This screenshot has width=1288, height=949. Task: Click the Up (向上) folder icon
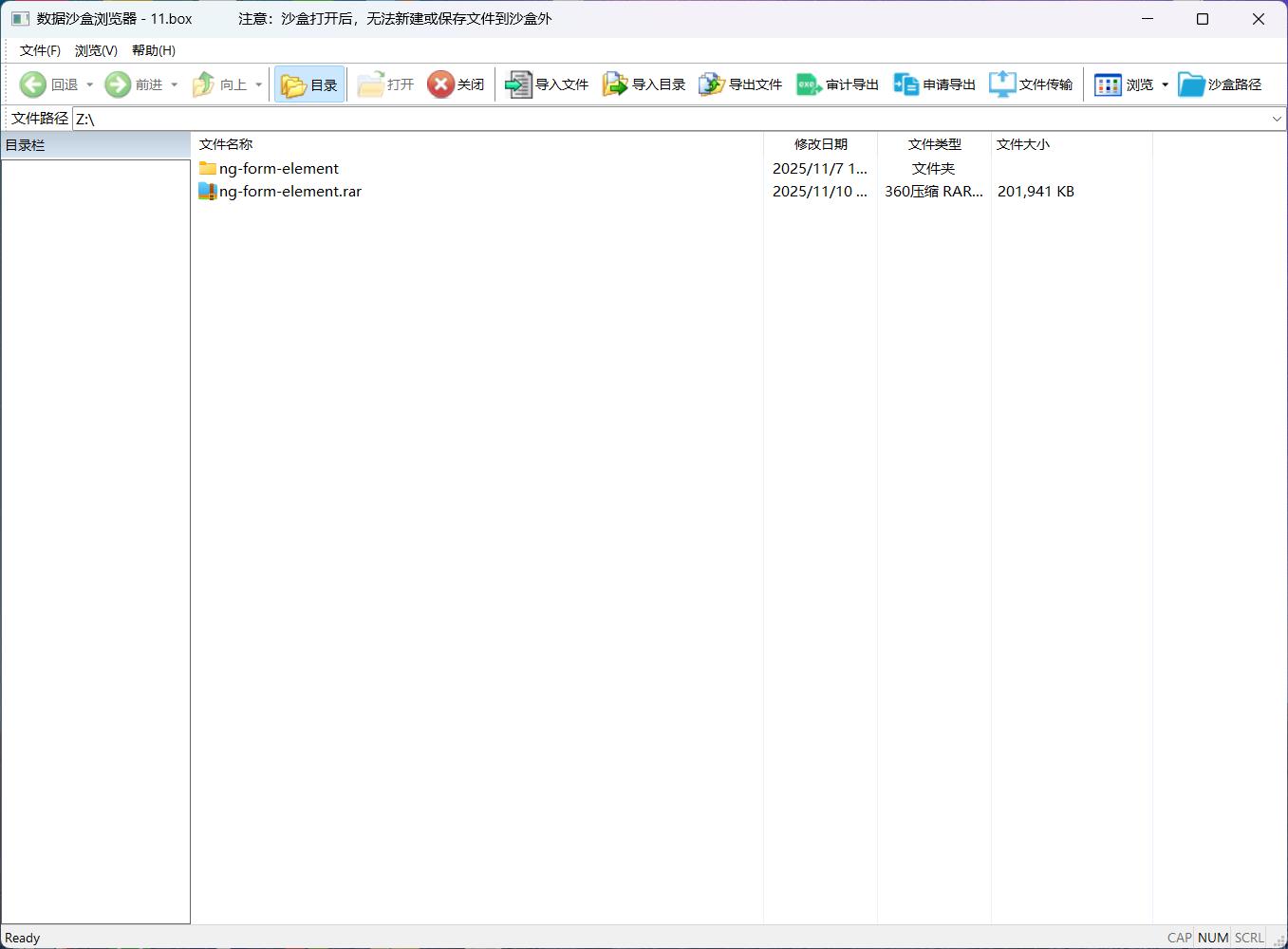pos(203,84)
